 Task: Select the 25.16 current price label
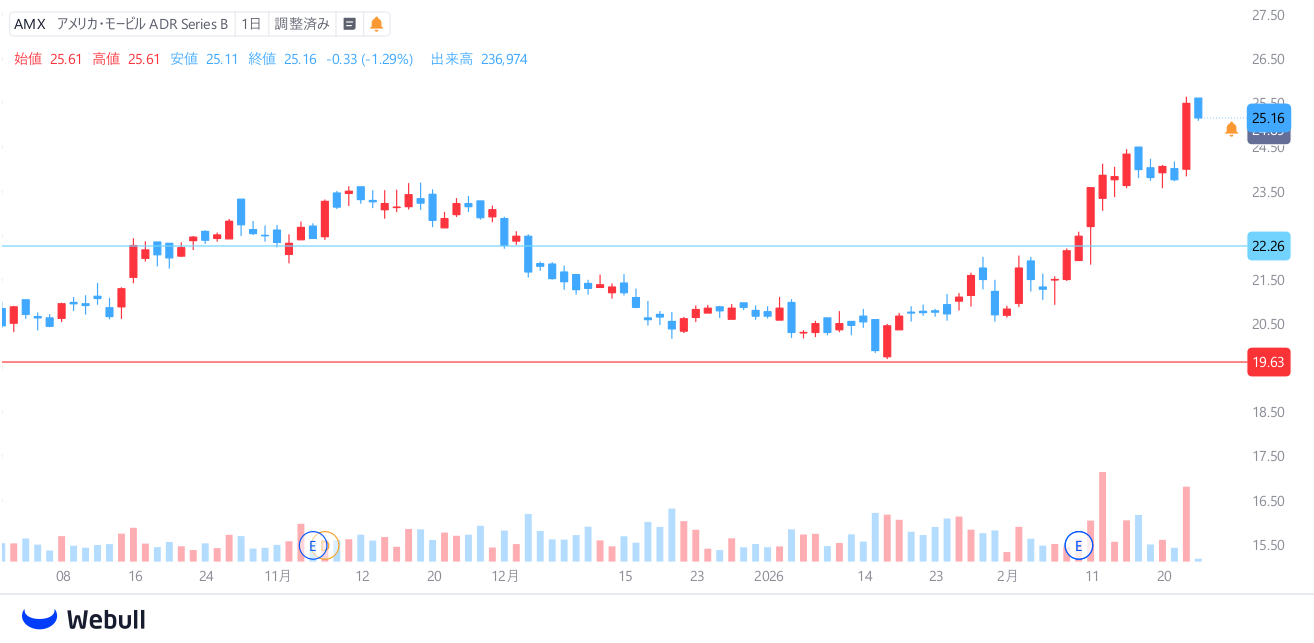pyautogui.click(x=1268, y=118)
